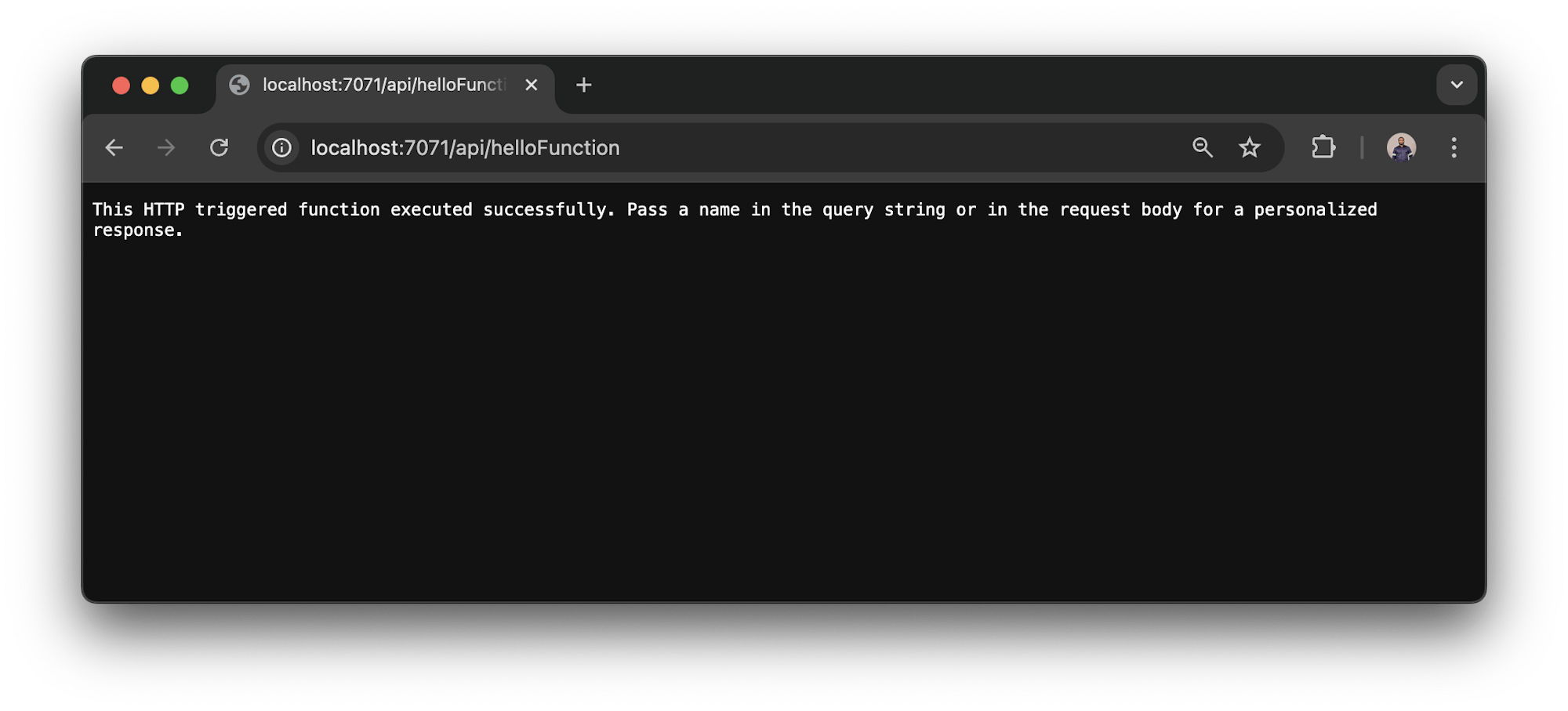
Task: Open the site information icon in address bar
Action: (x=281, y=147)
